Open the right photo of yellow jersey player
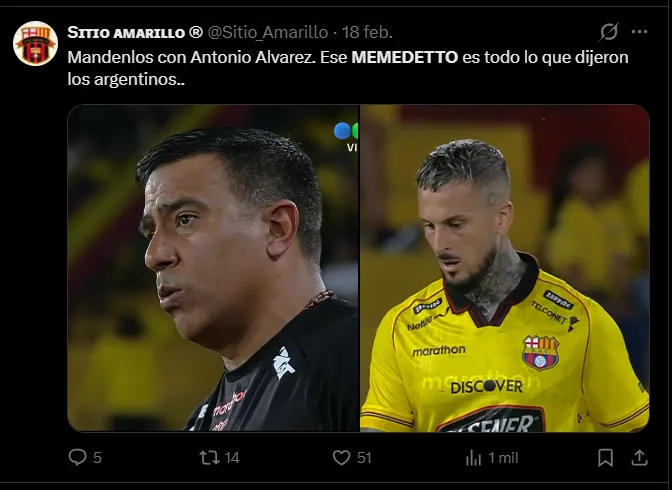The height and width of the screenshot is (490, 672). click(x=505, y=268)
